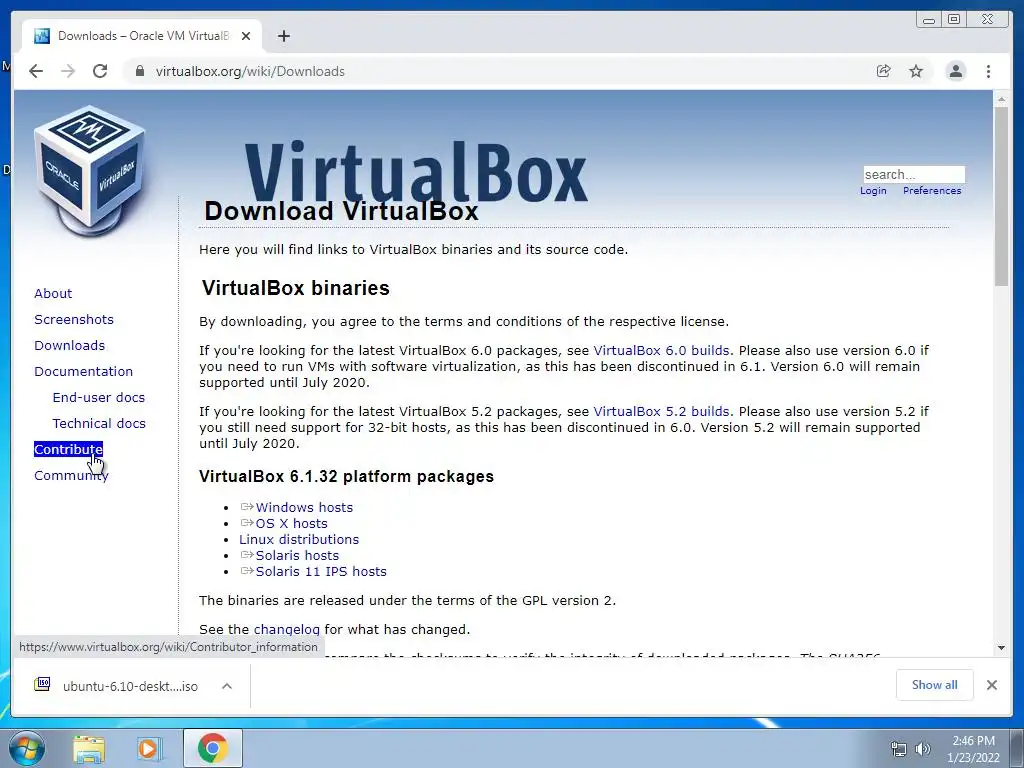Click the VirtualBox binaries heading
Viewport: 1024px width, 768px height.
[295, 288]
